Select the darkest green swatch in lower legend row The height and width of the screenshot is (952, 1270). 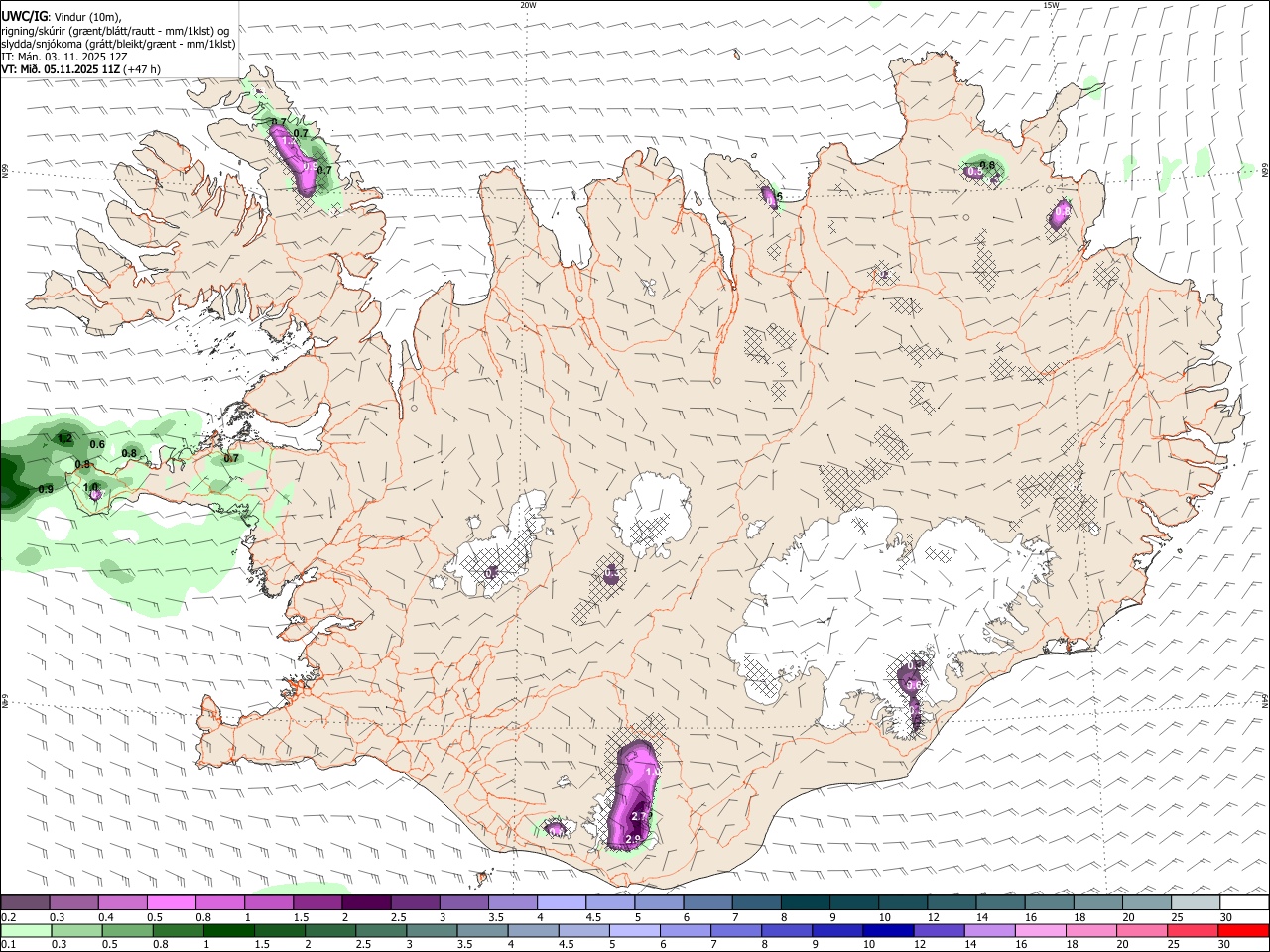(228, 931)
